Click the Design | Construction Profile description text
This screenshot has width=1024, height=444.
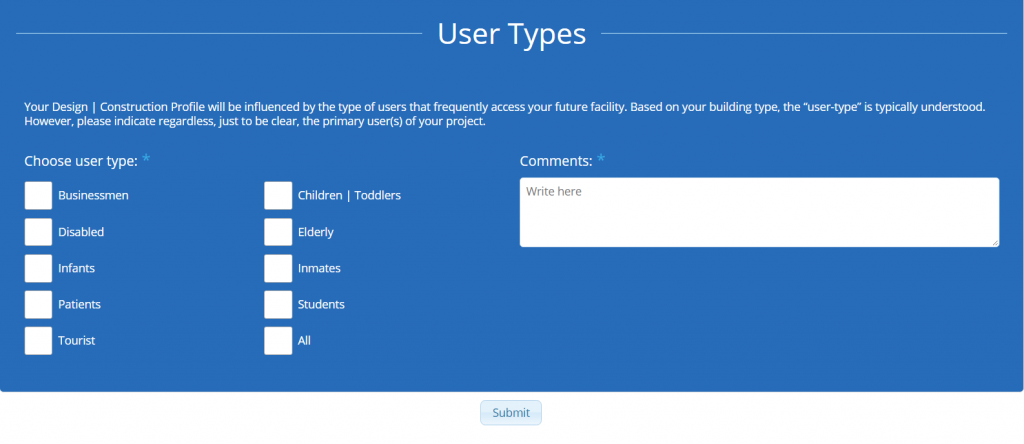tap(505, 113)
